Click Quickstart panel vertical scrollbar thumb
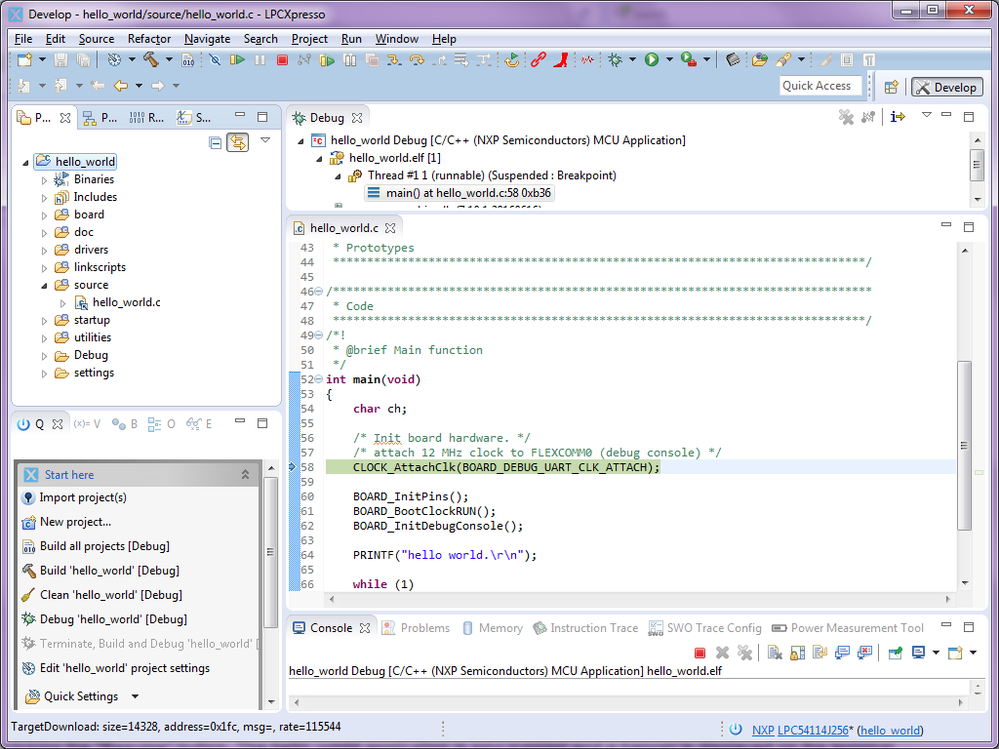The width and height of the screenshot is (999, 749). click(270, 552)
